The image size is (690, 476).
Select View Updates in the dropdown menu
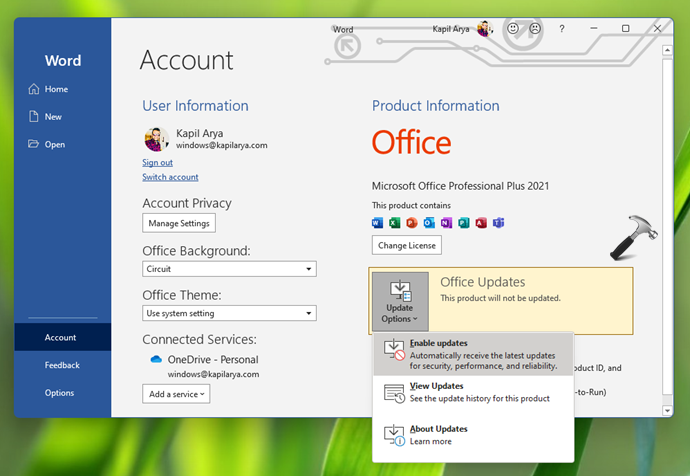[x=472, y=392]
